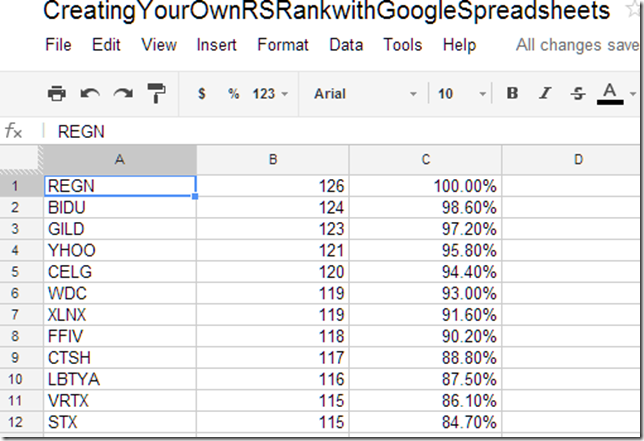Viewport: 644px width, 441px height.
Task: Select cell containing REGN
Action: [120, 186]
